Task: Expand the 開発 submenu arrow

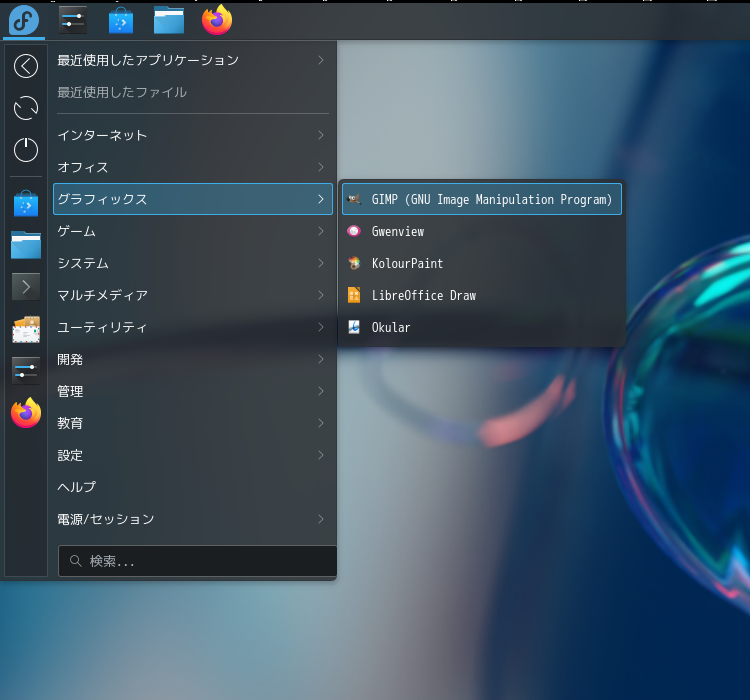Action: pos(321,359)
